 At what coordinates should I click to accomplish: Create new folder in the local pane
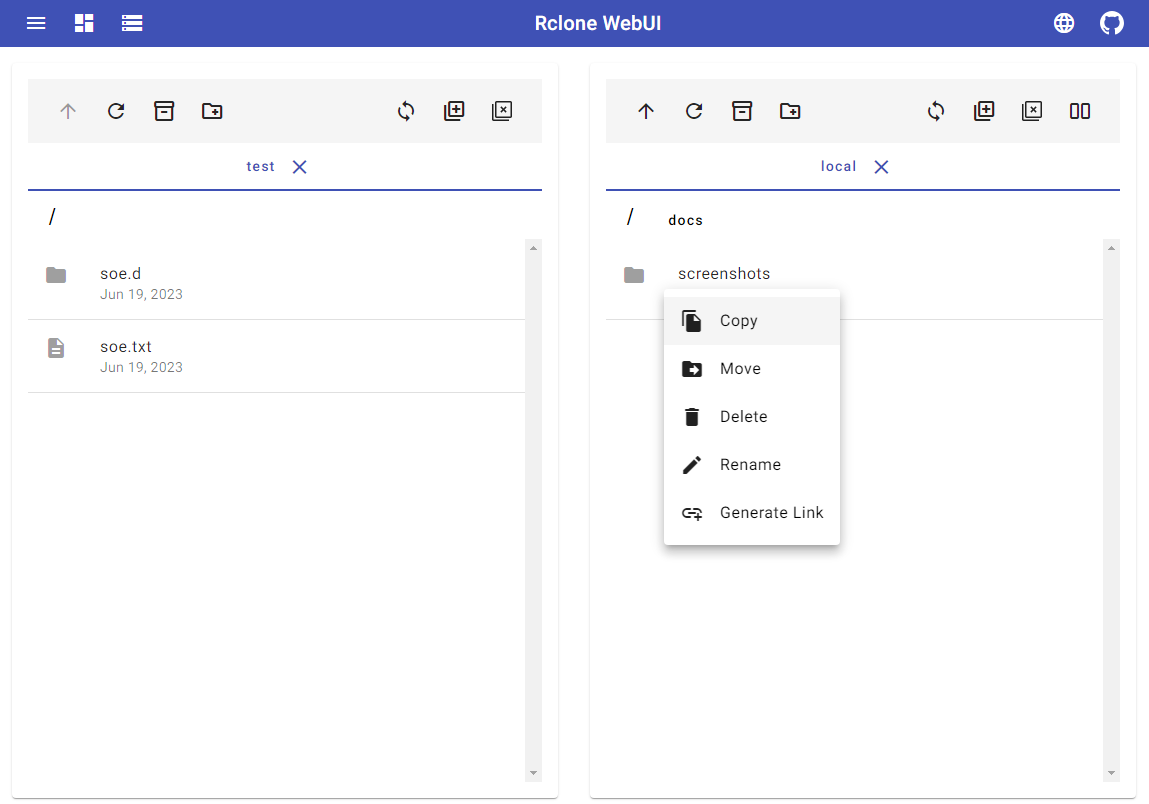click(790, 111)
